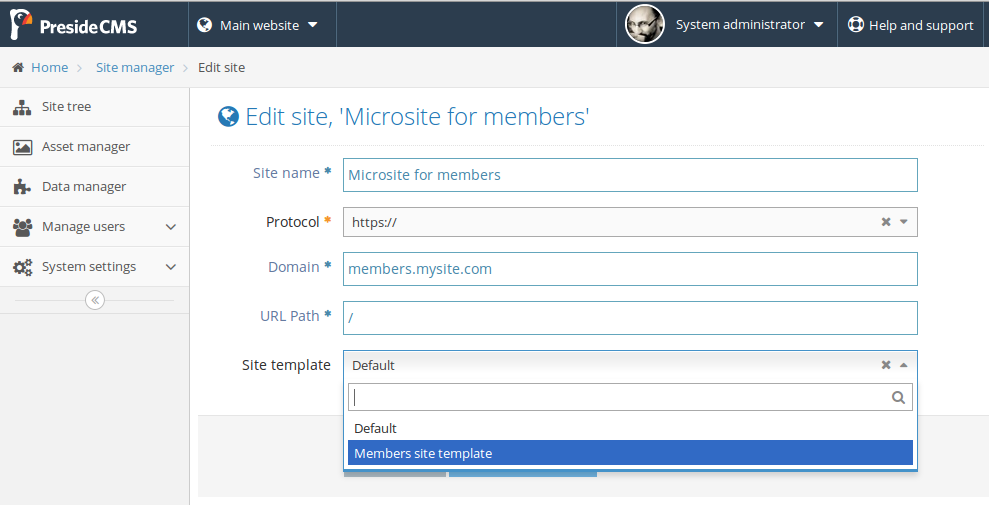
Task: Select Members site template option
Action: (x=630, y=453)
